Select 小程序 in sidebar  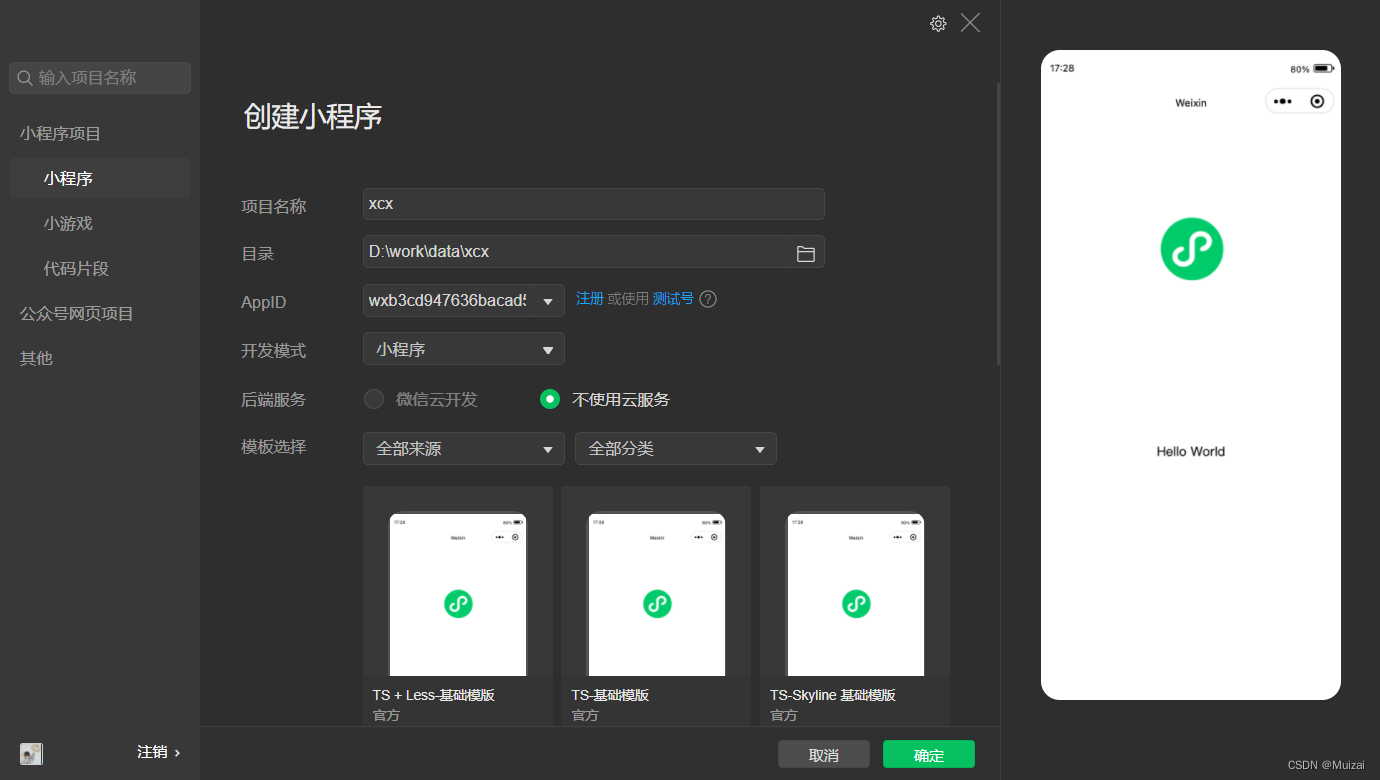click(x=100, y=178)
